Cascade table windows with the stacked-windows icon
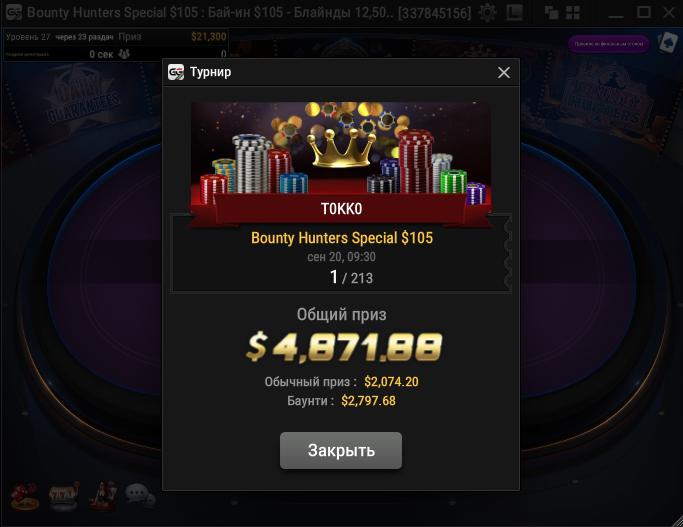 click(551, 13)
